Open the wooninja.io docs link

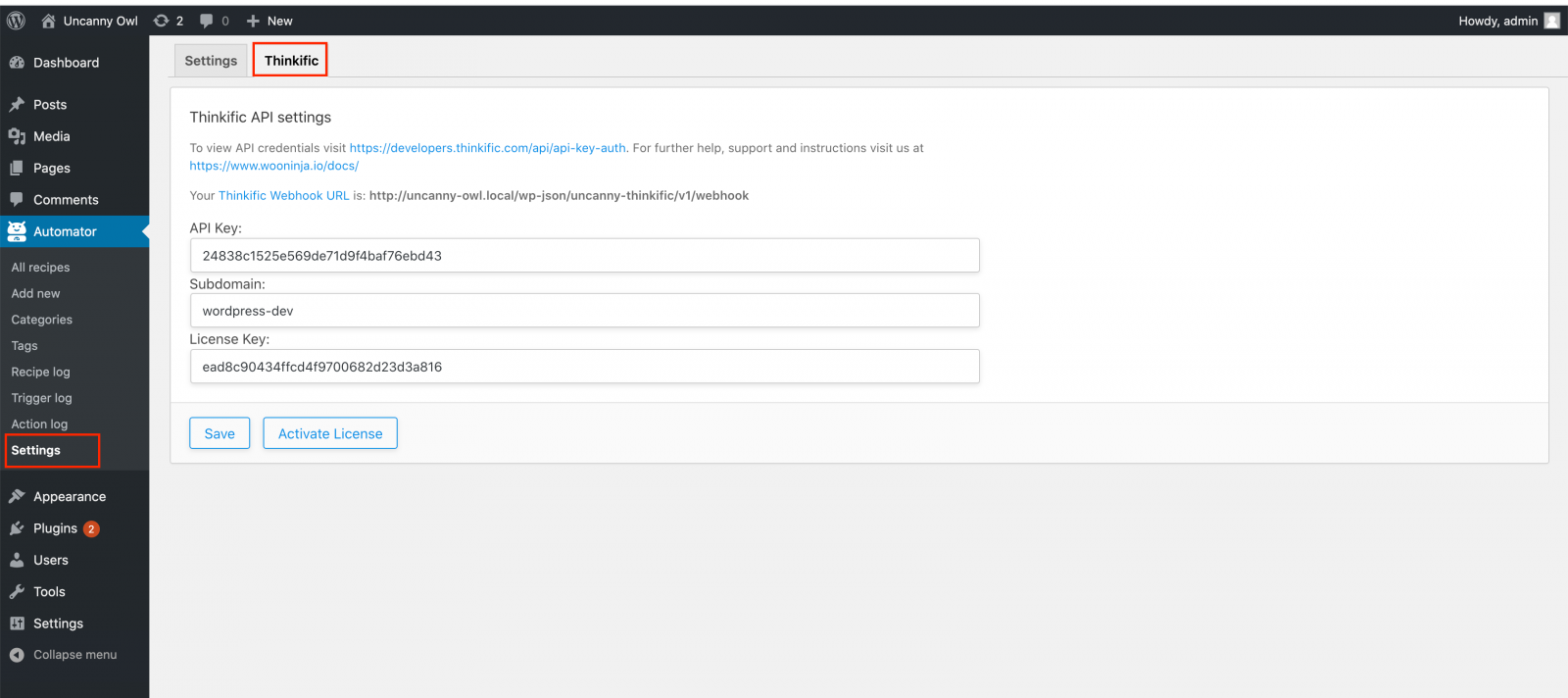(x=273, y=166)
